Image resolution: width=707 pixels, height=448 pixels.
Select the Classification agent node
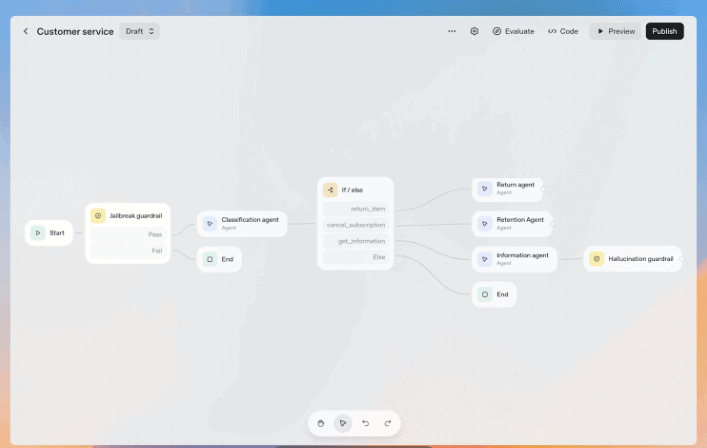242,223
